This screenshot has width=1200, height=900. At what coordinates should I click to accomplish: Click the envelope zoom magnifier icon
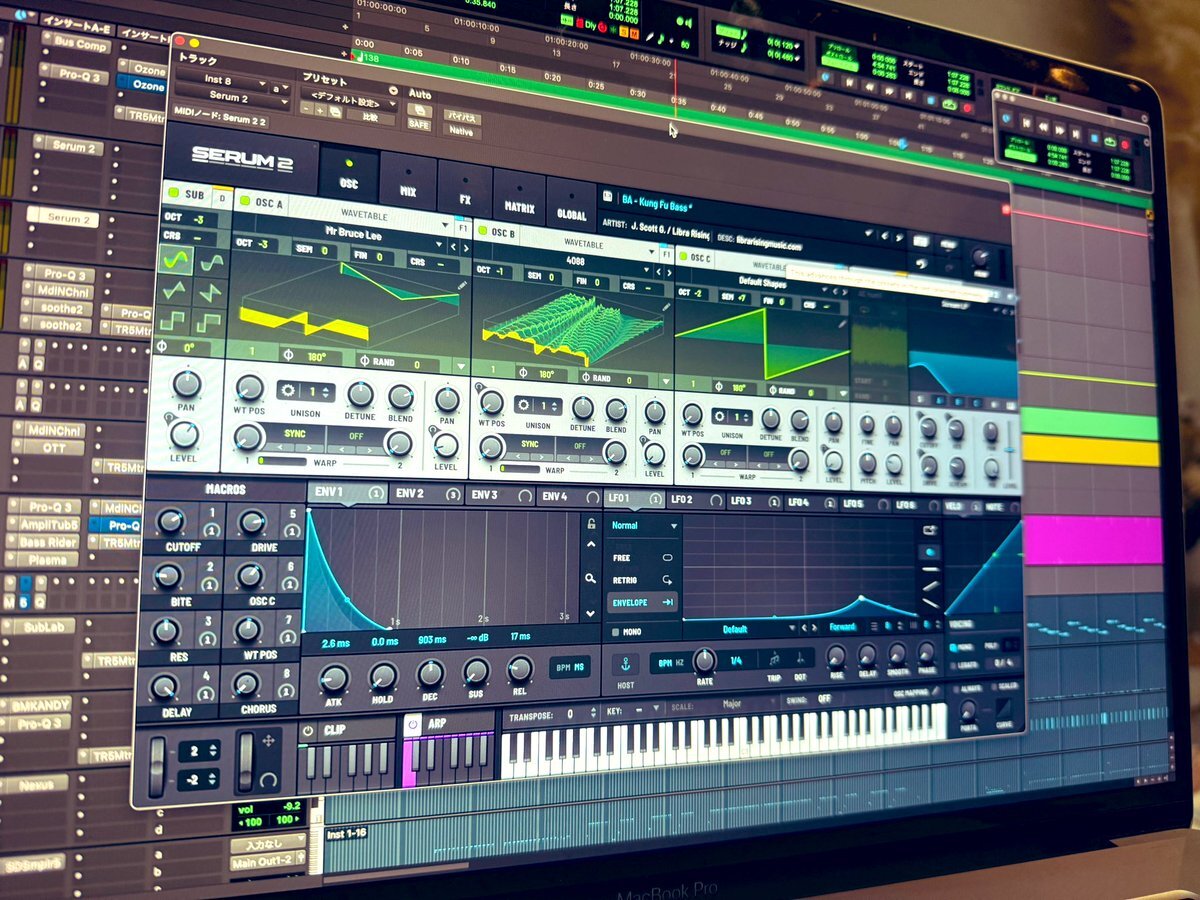point(592,578)
